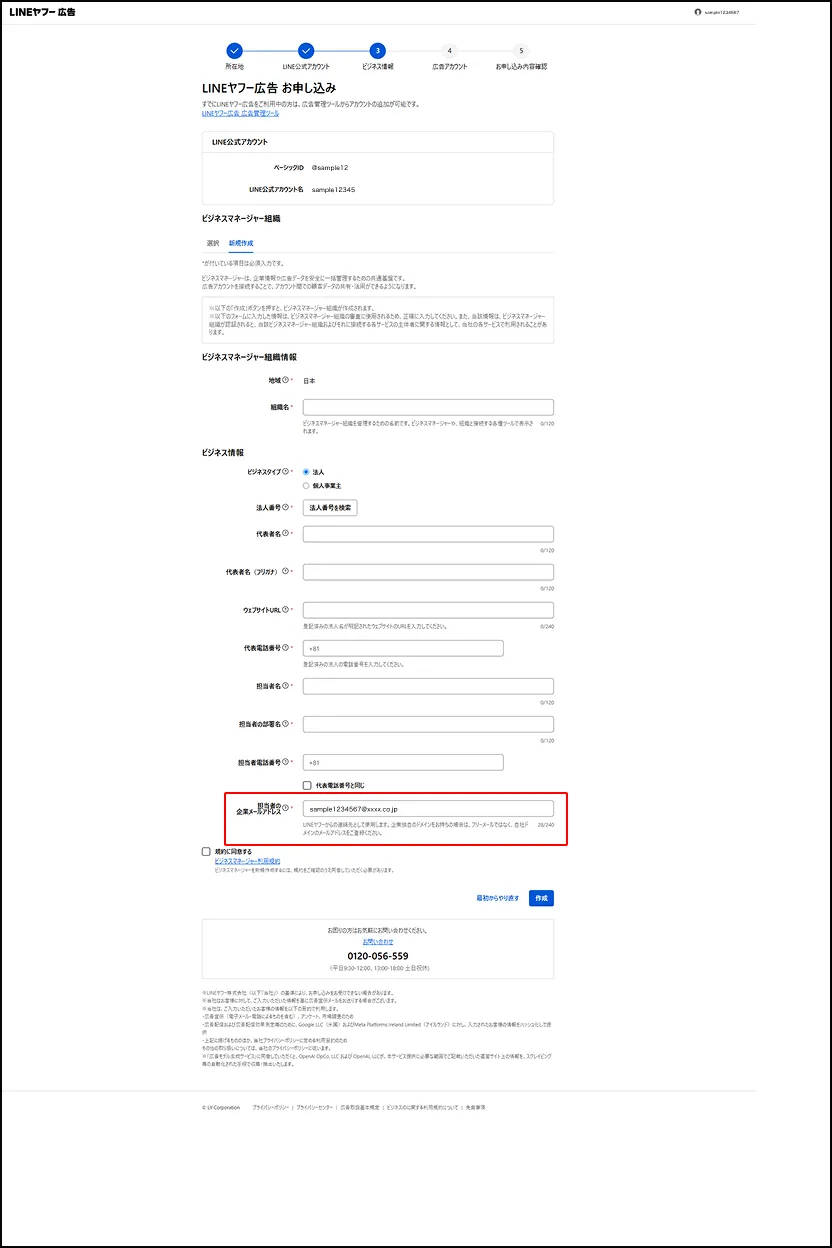This screenshot has height=1248, width=832.
Task: Click the help icon next to 地域
Action: pyautogui.click(x=286, y=380)
